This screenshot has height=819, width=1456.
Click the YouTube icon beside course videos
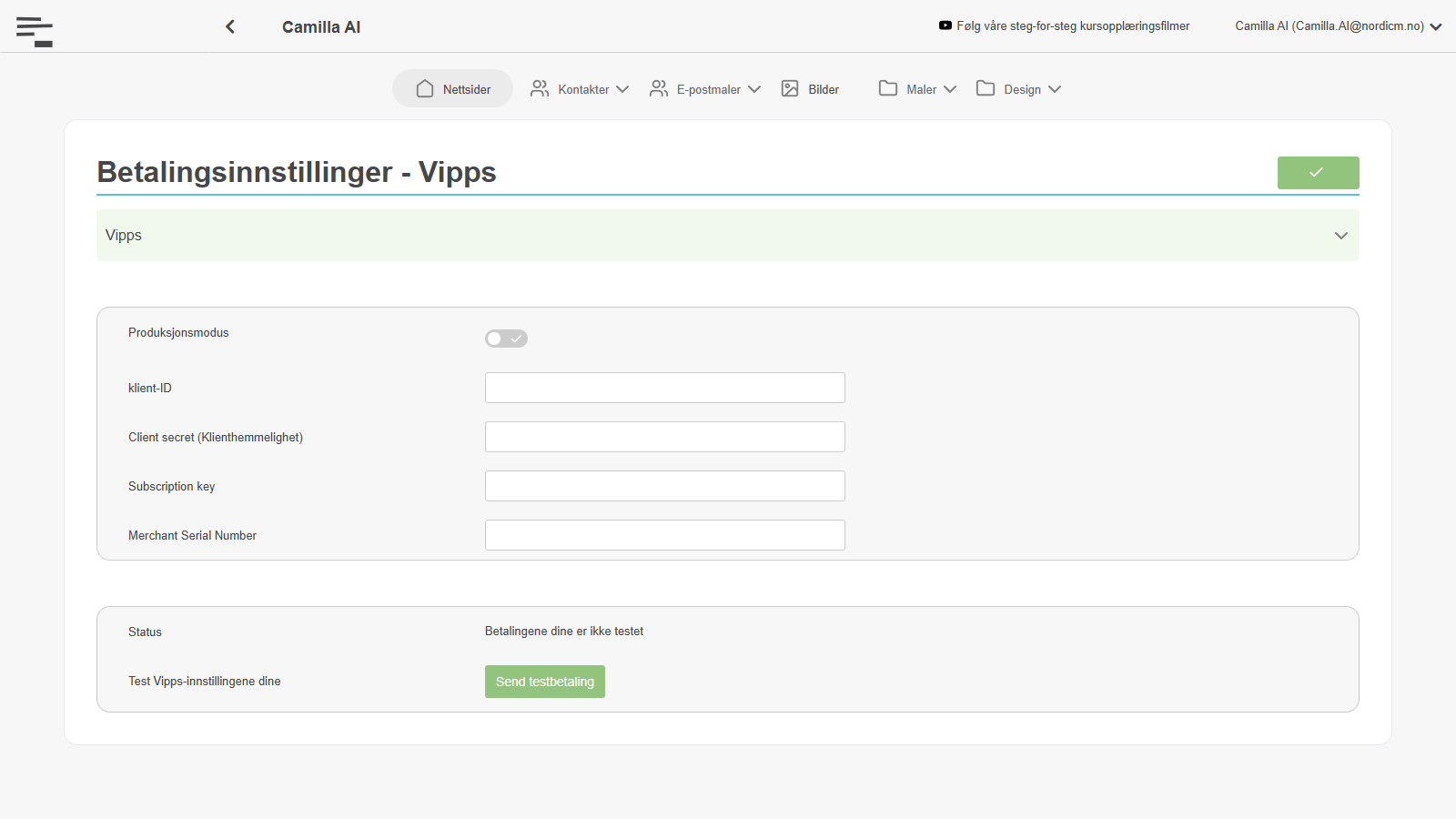point(945,25)
